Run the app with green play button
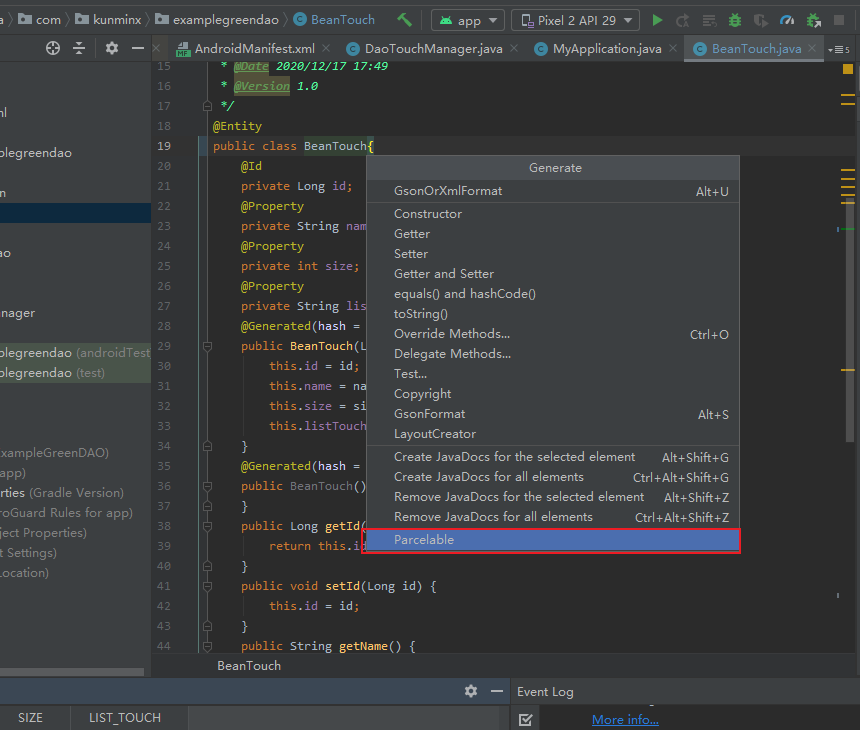860x730 pixels. [x=657, y=21]
